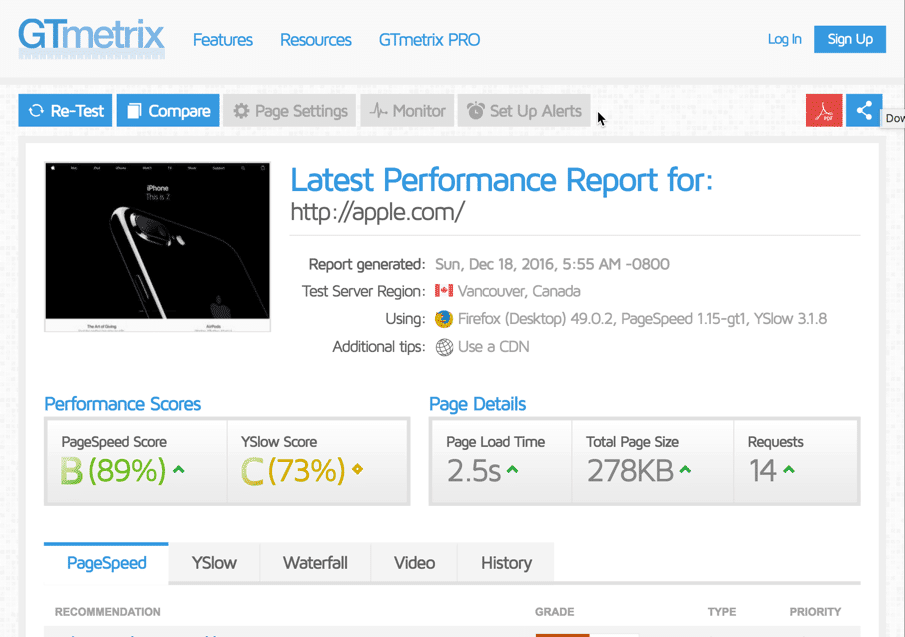Switch to the YSlow tab

(214, 563)
